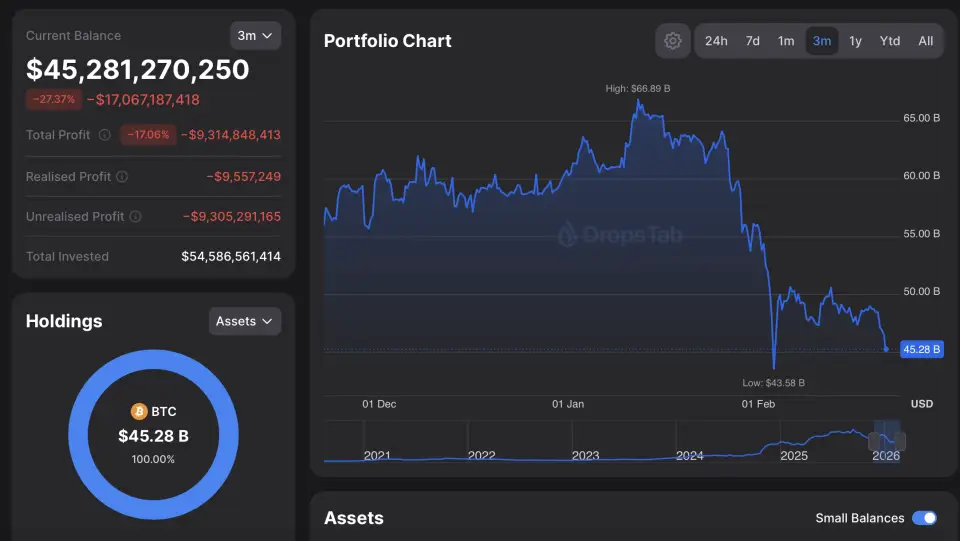Screen dimensions: 960x541
Task: Click the Realised Profit info icon
Action: point(122,177)
